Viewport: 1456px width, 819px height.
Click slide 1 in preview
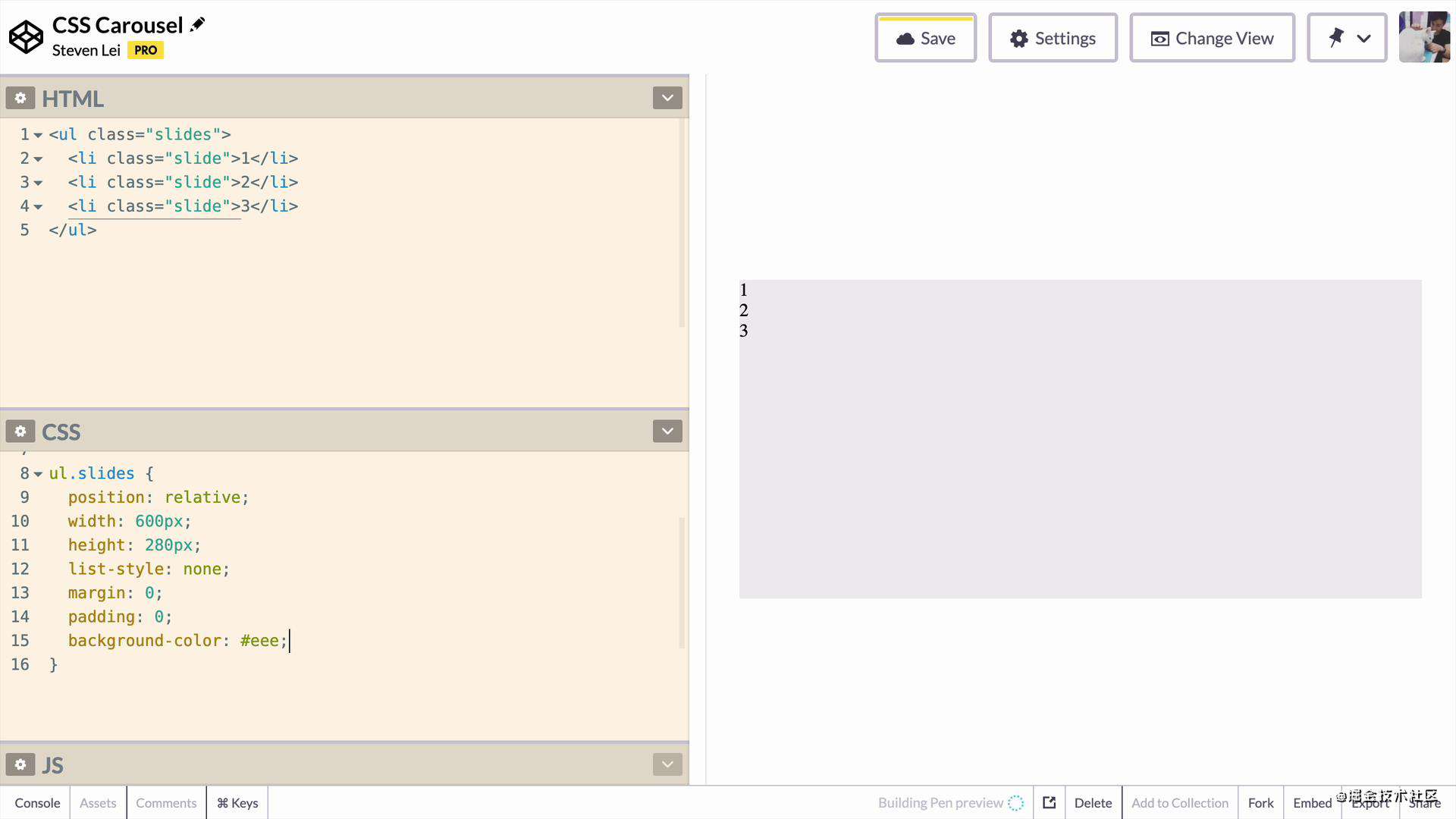point(744,290)
